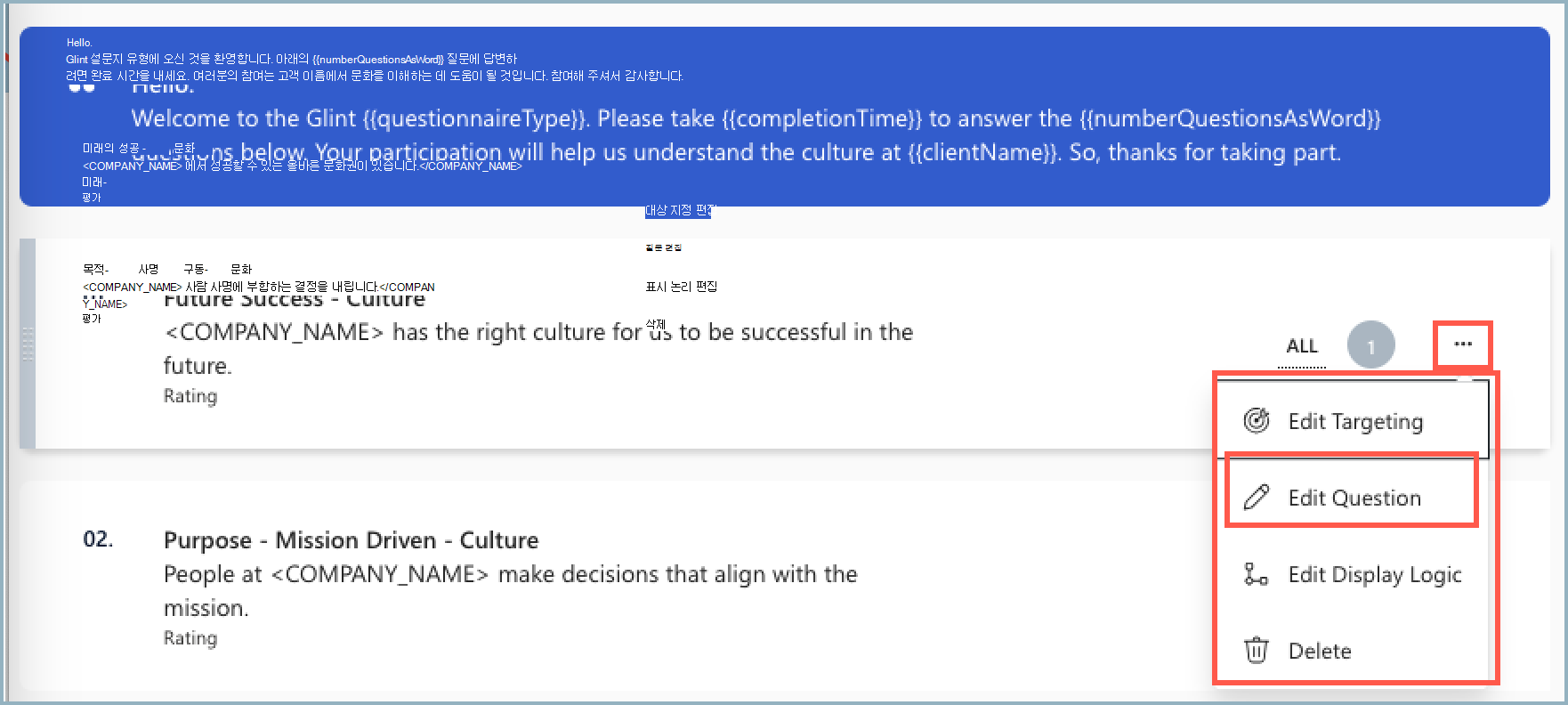
Task: Click the highlighted Korean text 대상 지정 편집
Action: click(677, 211)
